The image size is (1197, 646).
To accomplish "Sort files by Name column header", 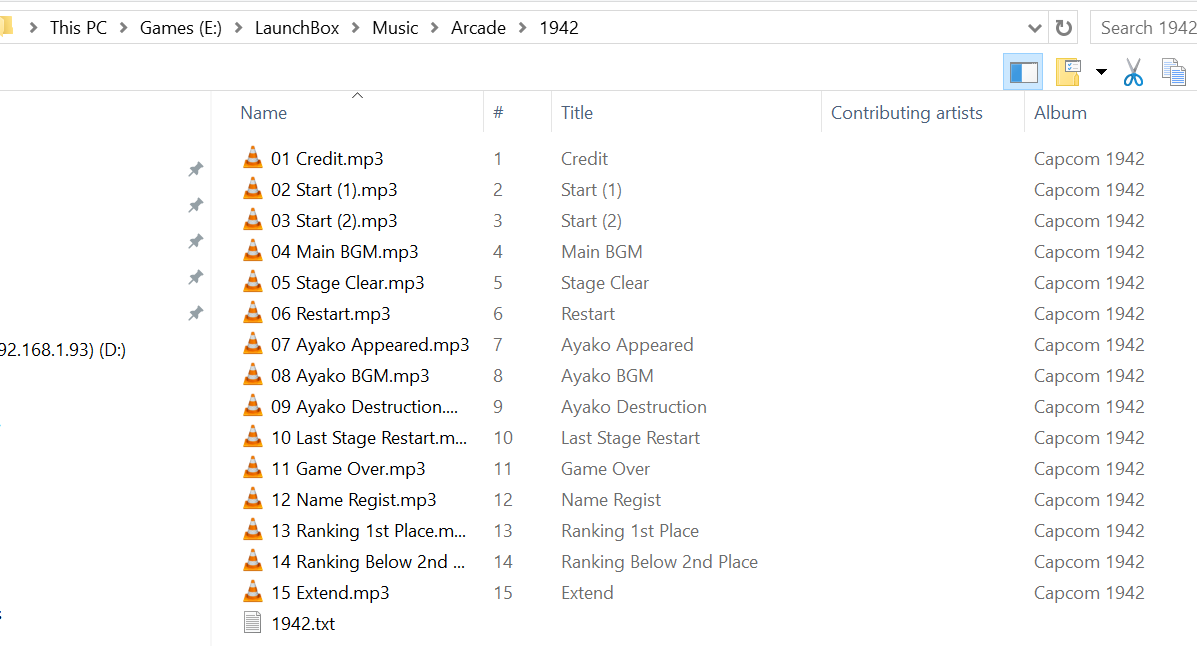I will (263, 113).
